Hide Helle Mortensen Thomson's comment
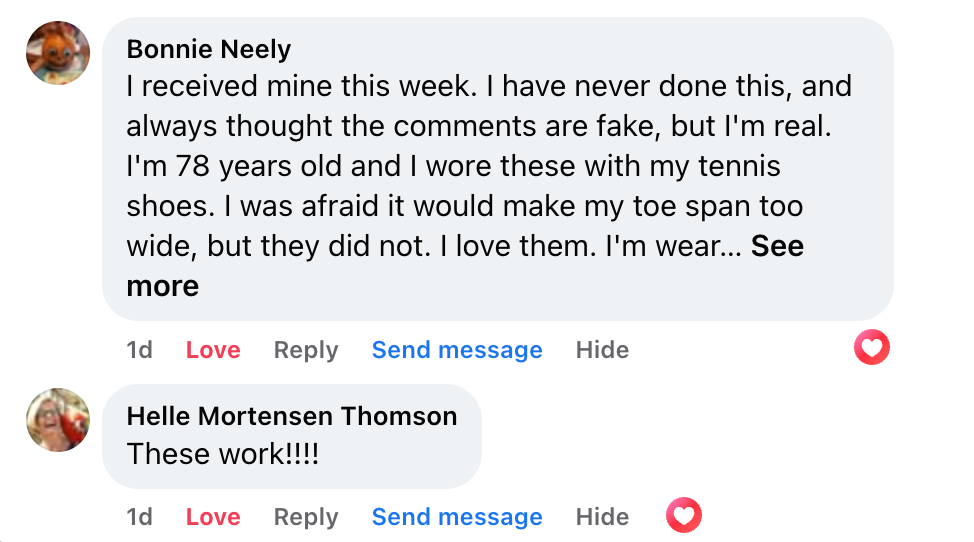 tap(602, 517)
